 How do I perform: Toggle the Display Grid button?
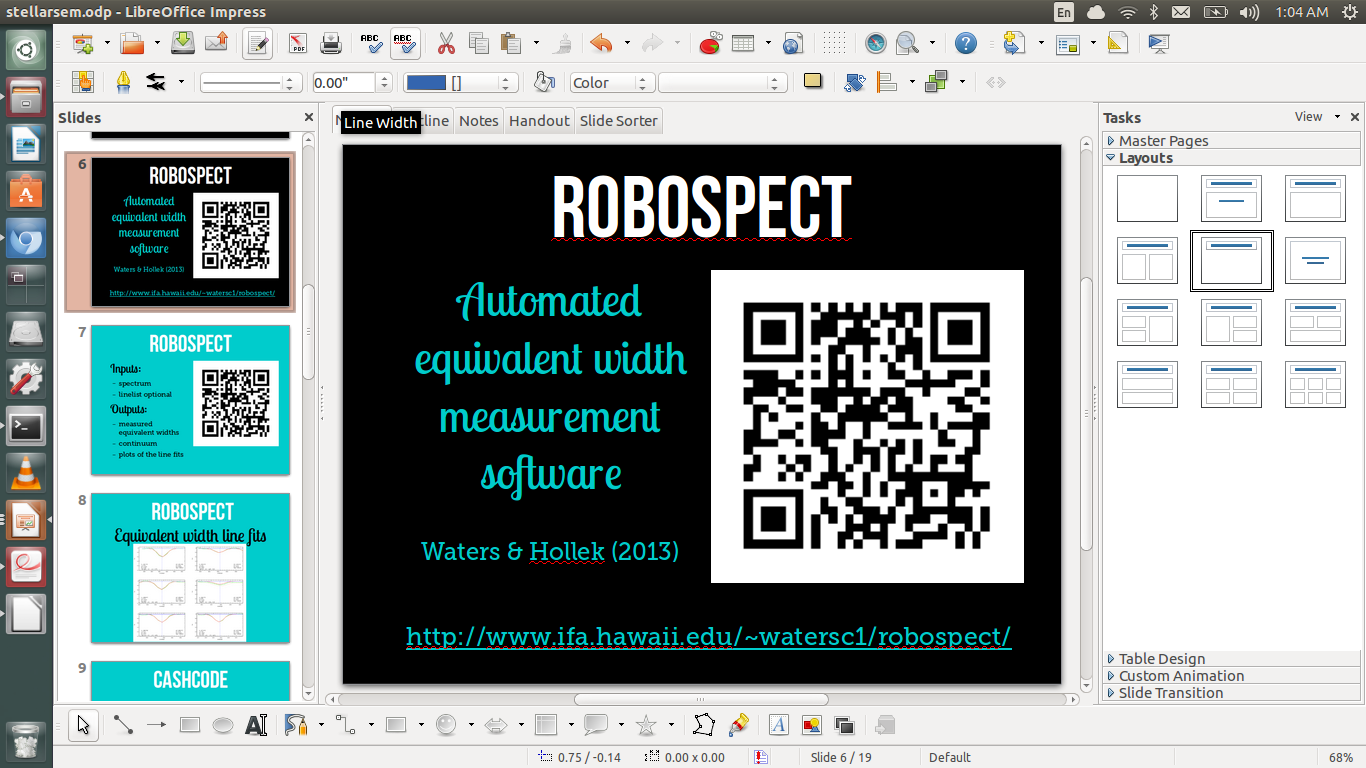click(x=835, y=43)
